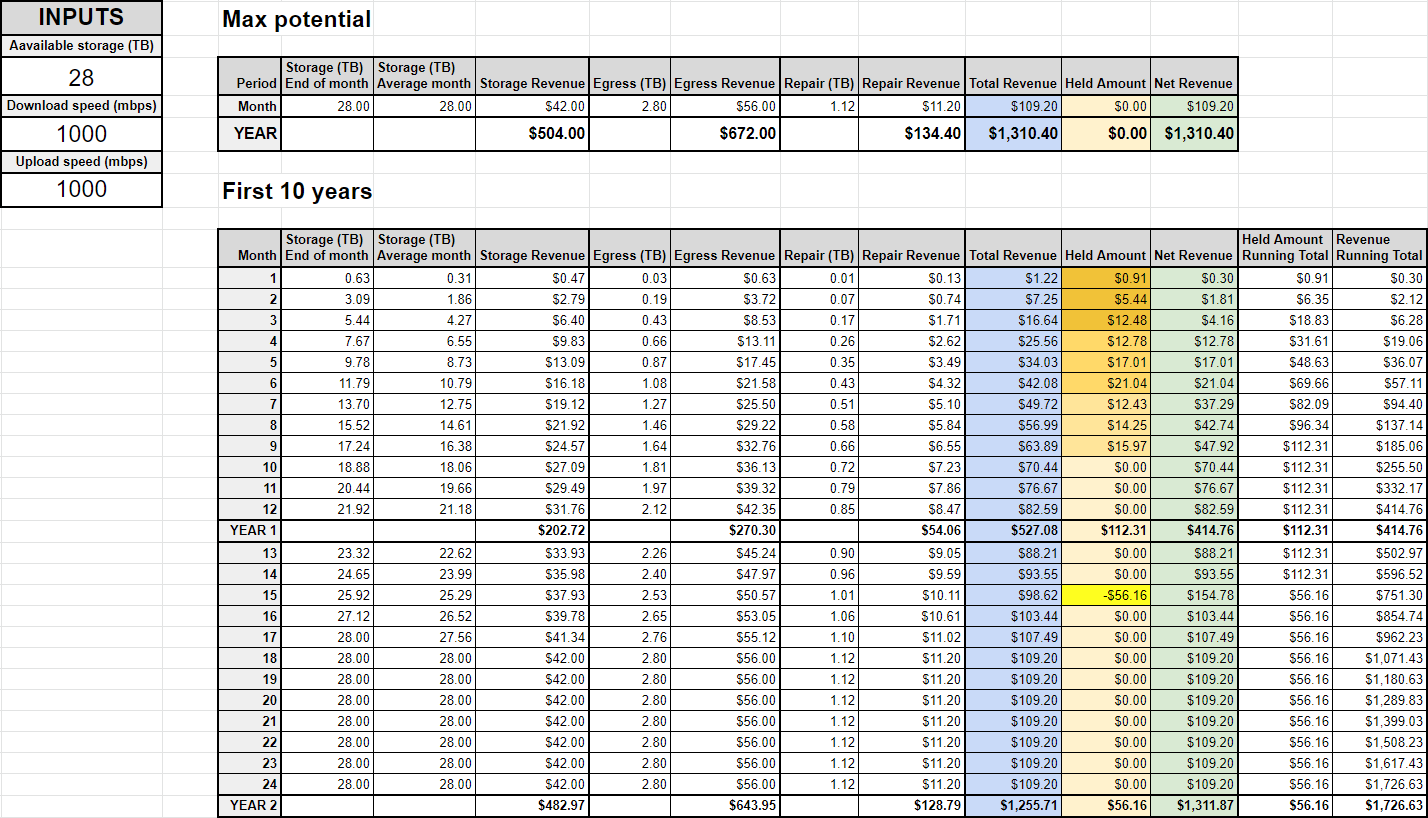The height and width of the screenshot is (818, 1428).
Task: Click the INPUTS header cell
Action: click(x=81, y=17)
